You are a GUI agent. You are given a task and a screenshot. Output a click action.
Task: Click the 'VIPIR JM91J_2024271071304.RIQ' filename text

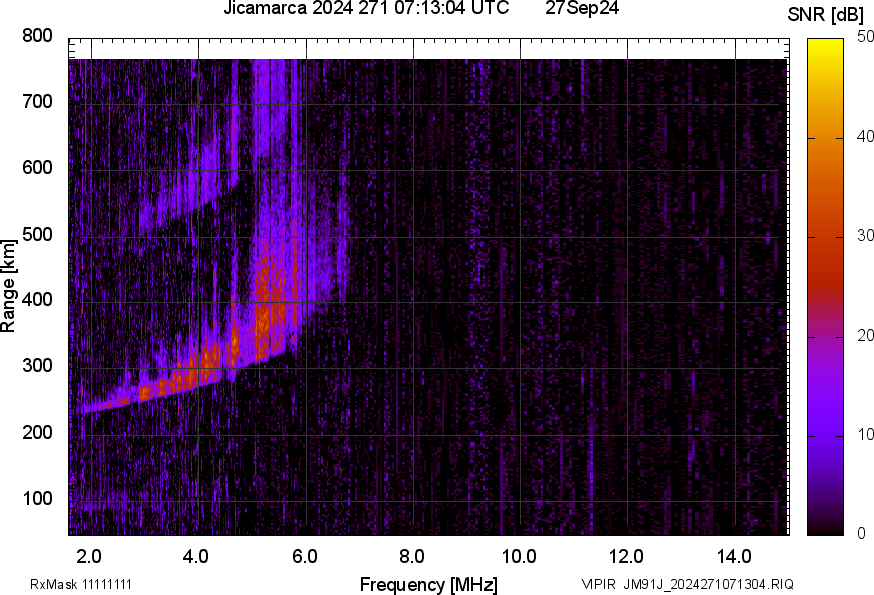(x=688, y=584)
